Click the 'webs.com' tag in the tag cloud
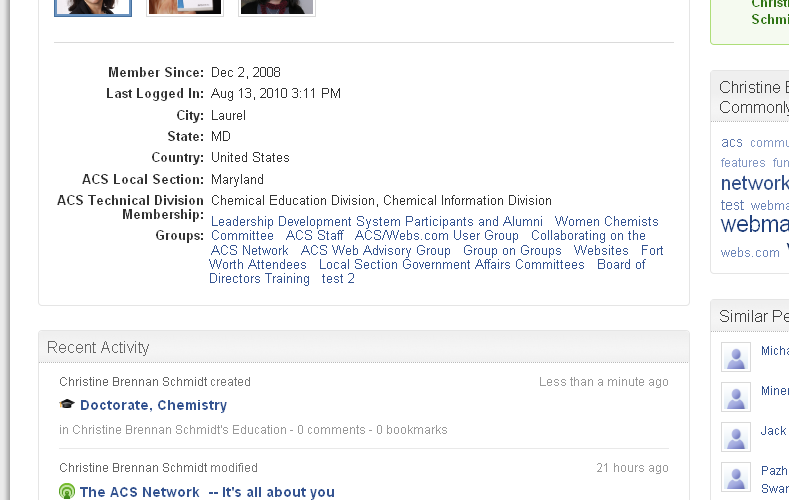The width and height of the screenshot is (789, 500). point(750,253)
